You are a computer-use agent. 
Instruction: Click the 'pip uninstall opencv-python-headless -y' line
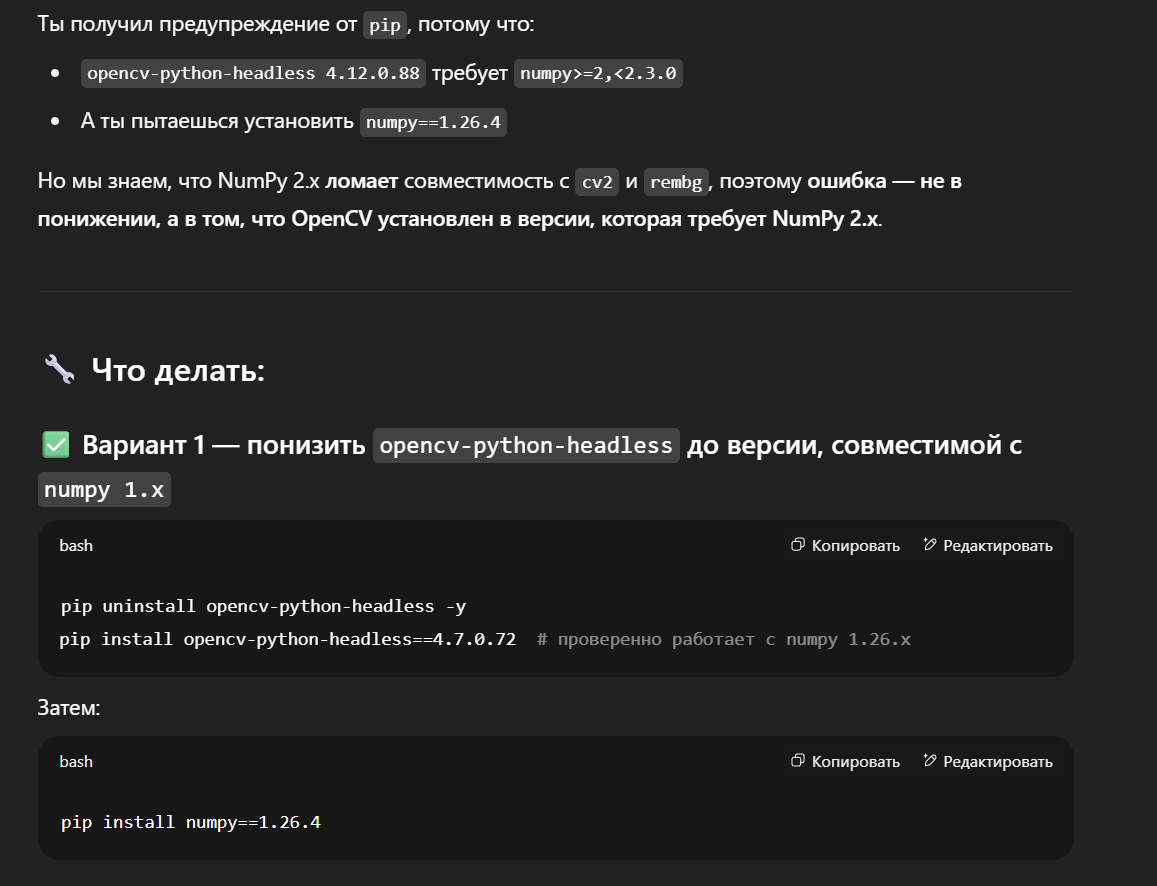pos(263,606)
